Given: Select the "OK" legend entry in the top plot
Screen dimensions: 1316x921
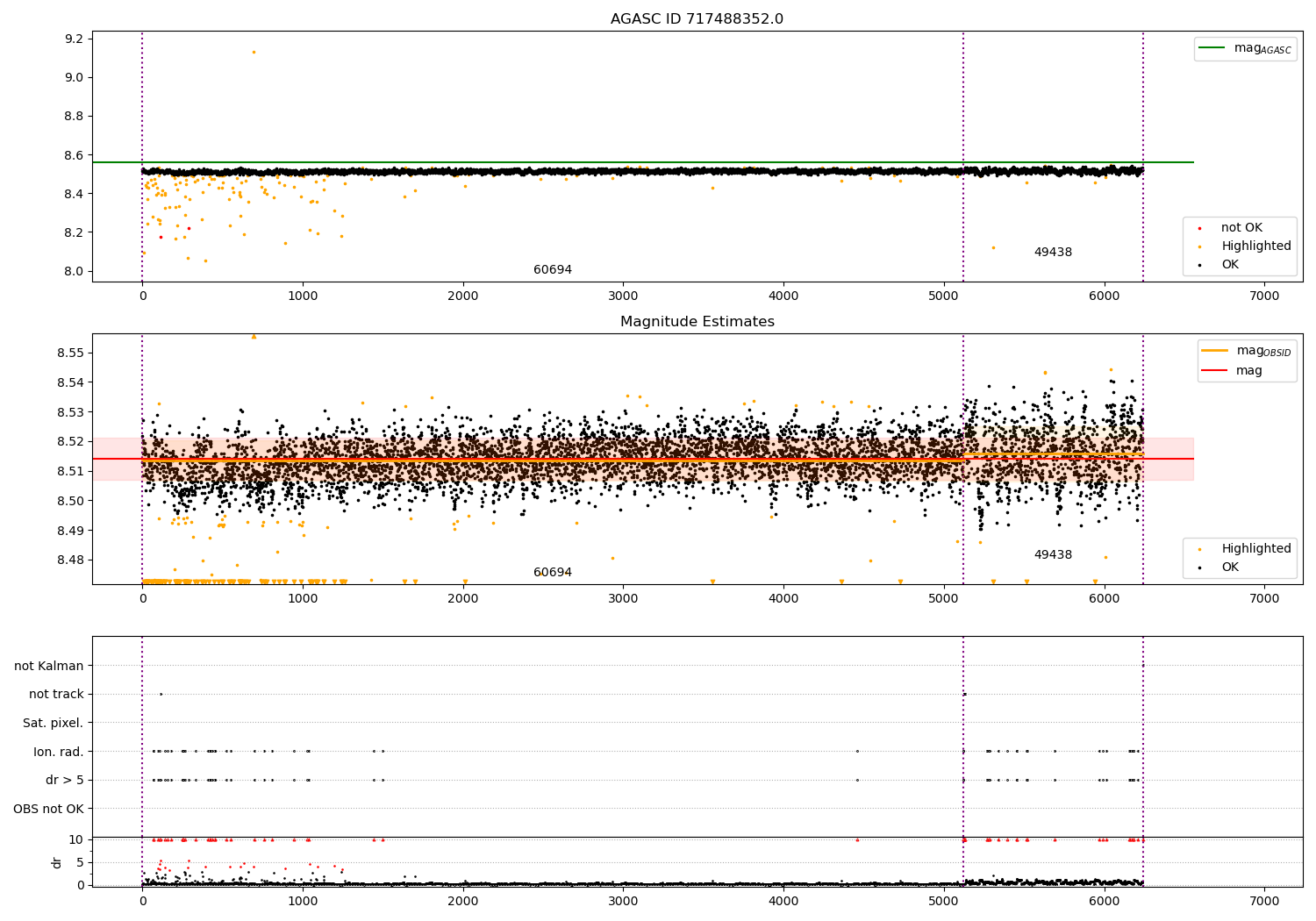Looking at the screenshot, I should (1230, 265).
